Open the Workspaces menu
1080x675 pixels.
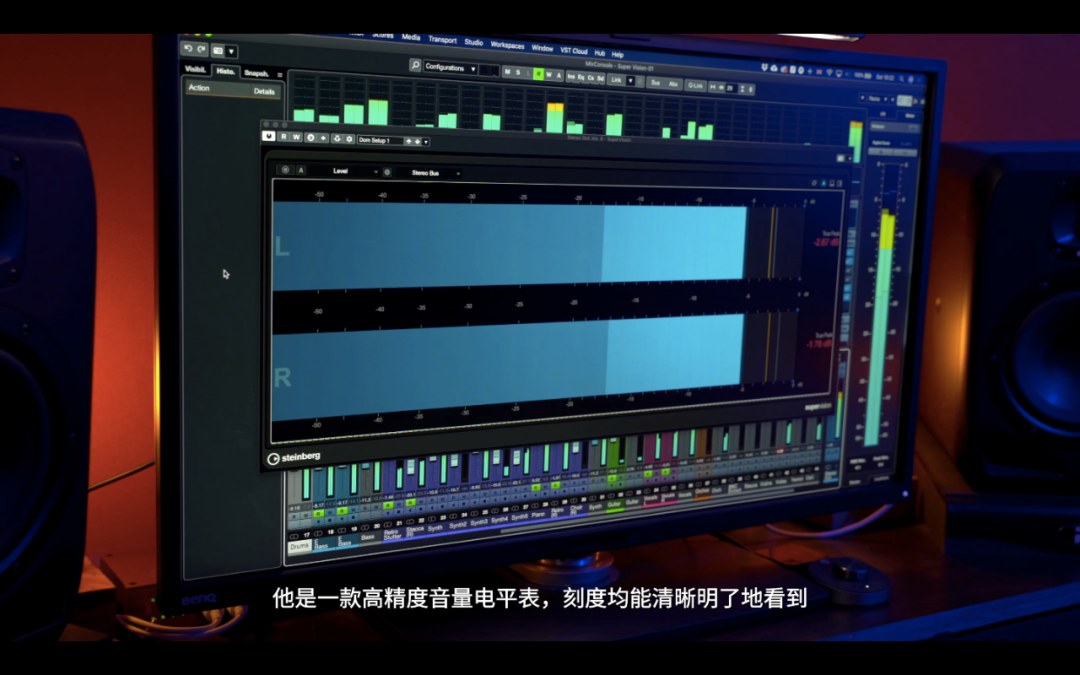click(507, 45)
